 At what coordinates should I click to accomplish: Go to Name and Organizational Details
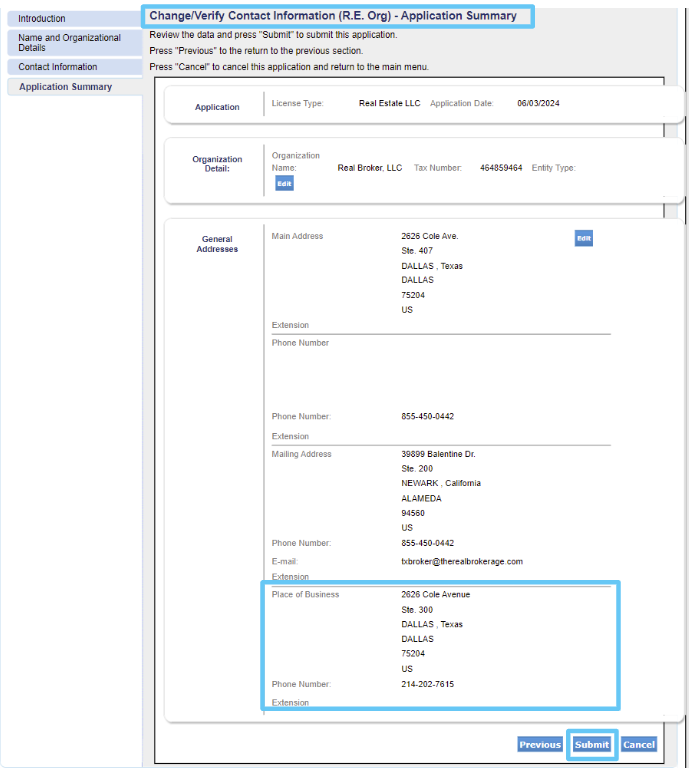coord(74,43)
